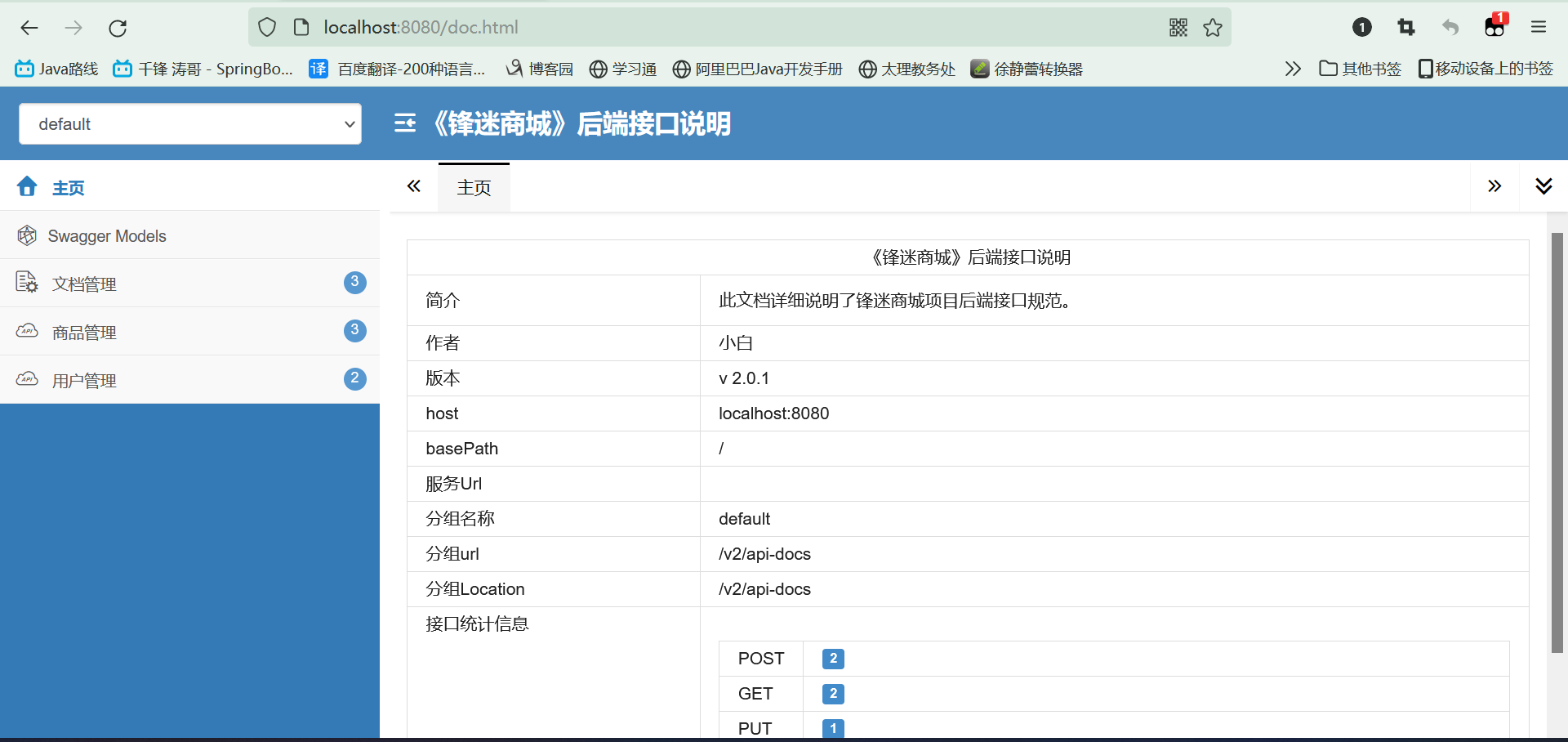Viewport: 1568px width, 742px height.
Task: Click the badge 2 on 用户管理
Action: click(x=354, y=378)
